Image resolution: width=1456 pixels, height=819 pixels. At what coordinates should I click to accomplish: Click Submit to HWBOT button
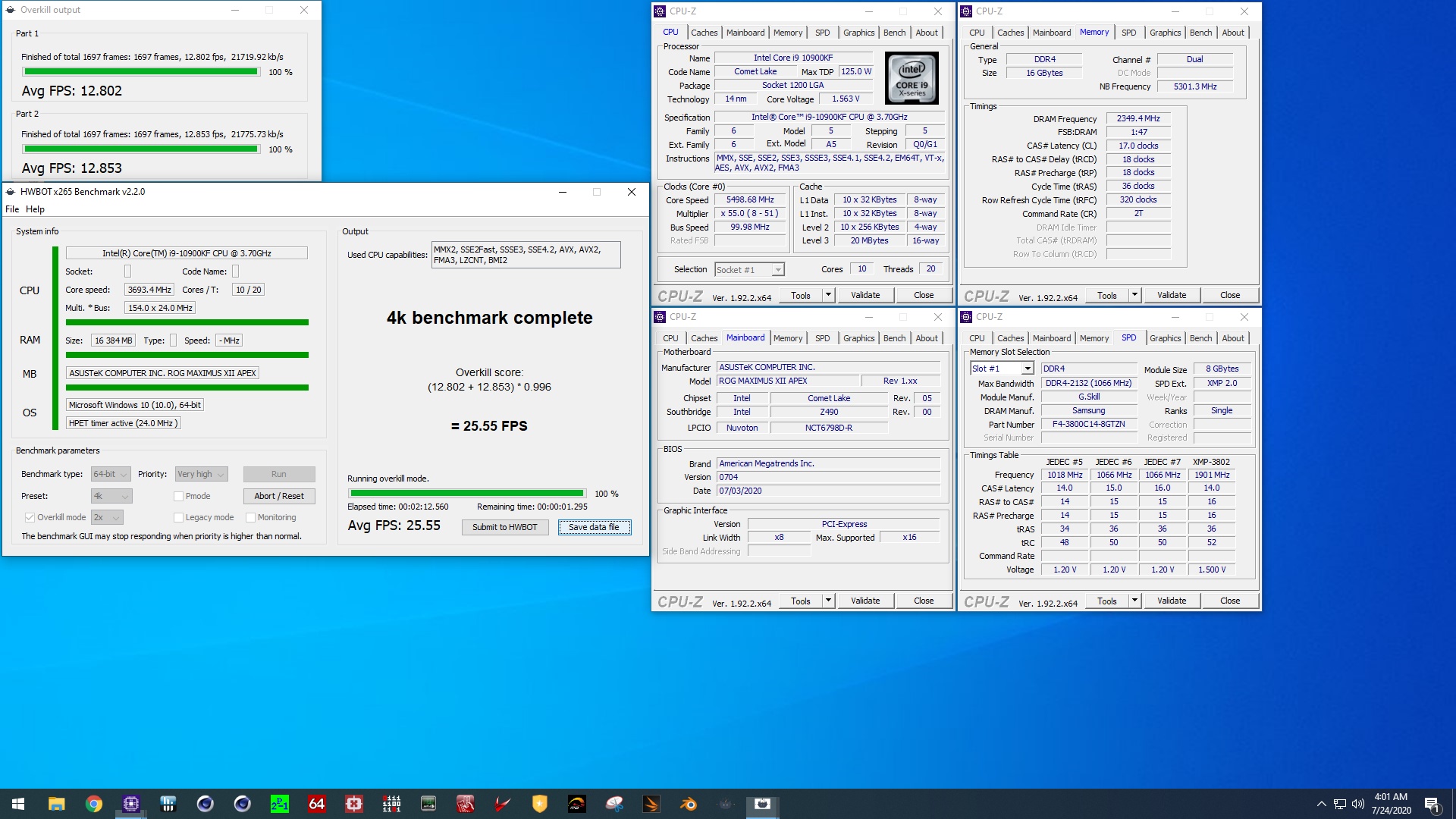[504, 527]
